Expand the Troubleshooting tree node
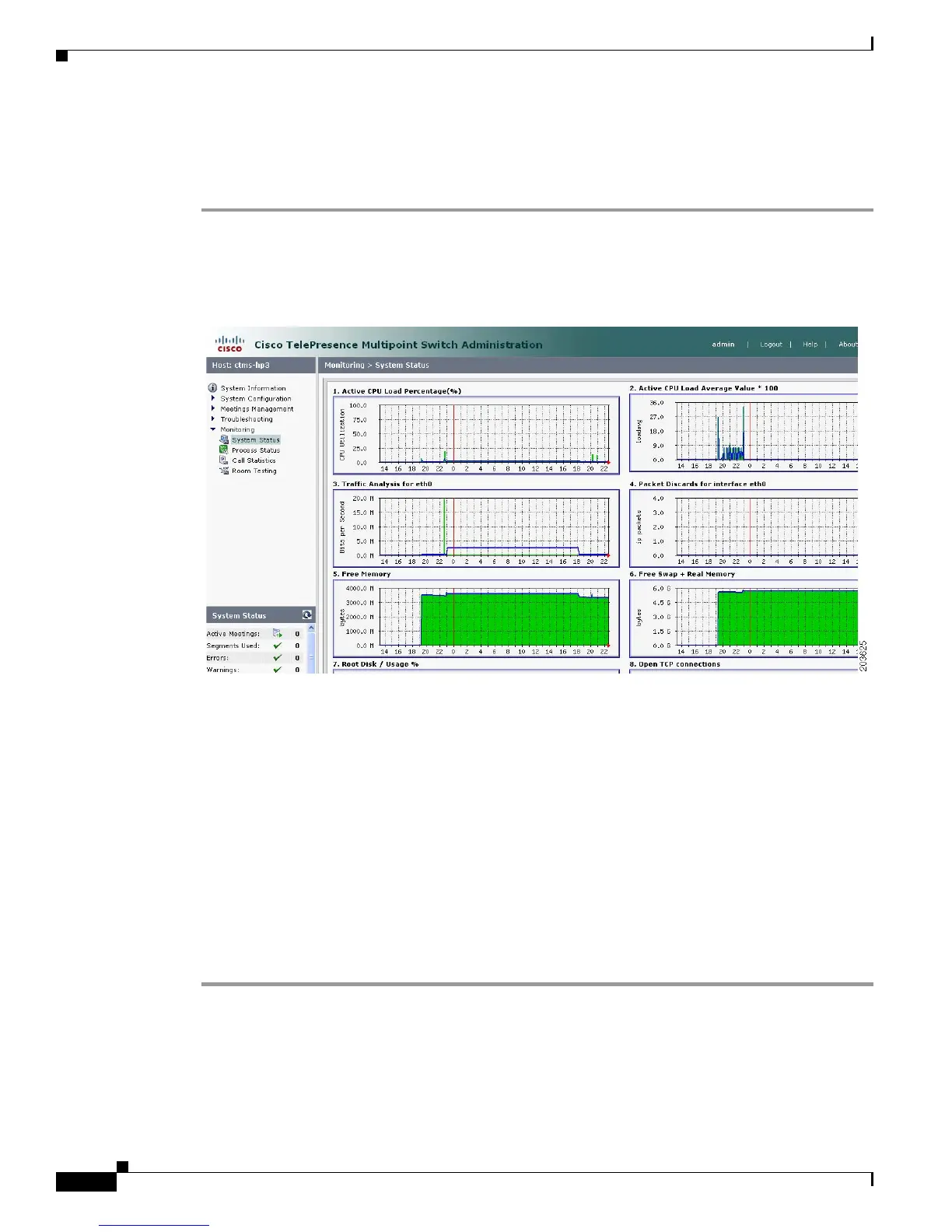The image size is (952, 1232). (x=213, y=418)
